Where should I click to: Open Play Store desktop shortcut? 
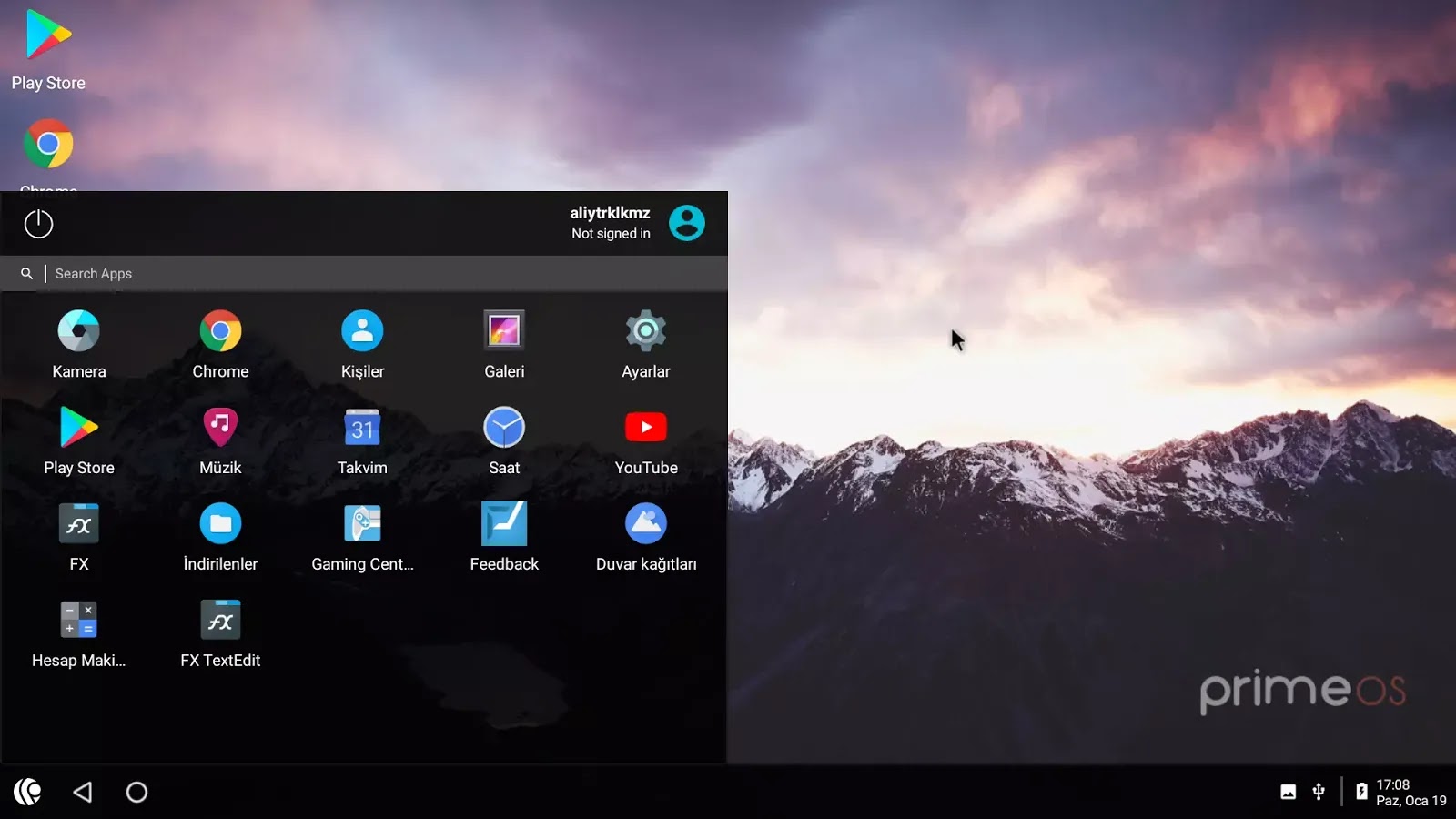coord(48,50)
